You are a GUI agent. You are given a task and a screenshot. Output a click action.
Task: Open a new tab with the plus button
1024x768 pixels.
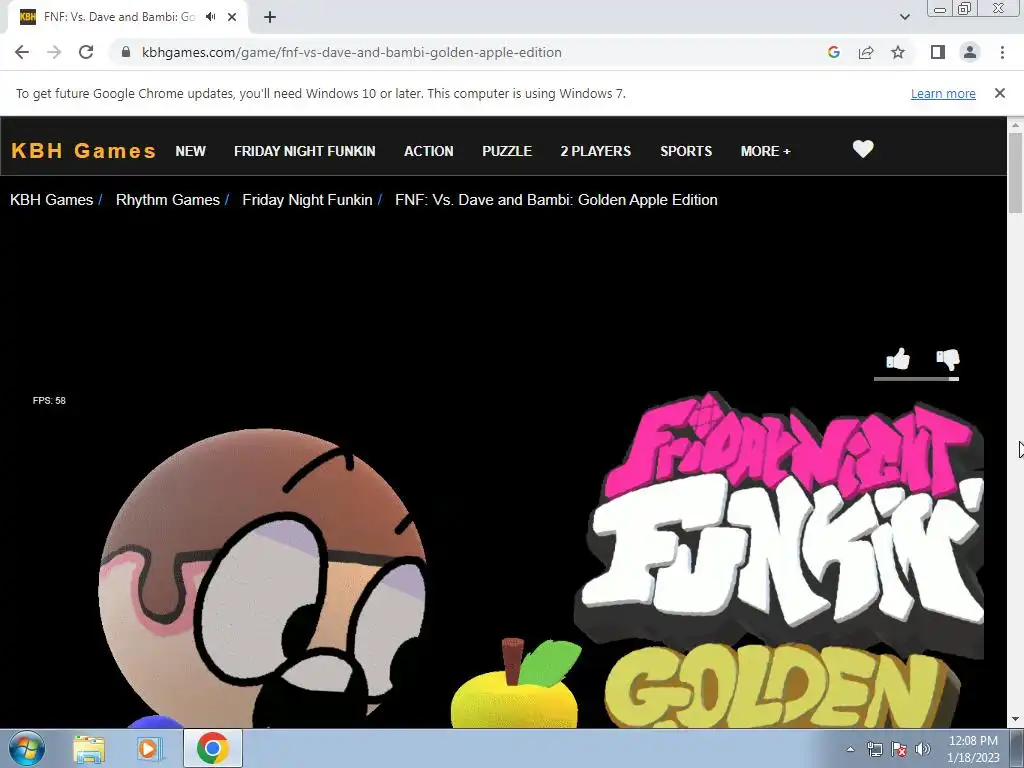point(270,17)
